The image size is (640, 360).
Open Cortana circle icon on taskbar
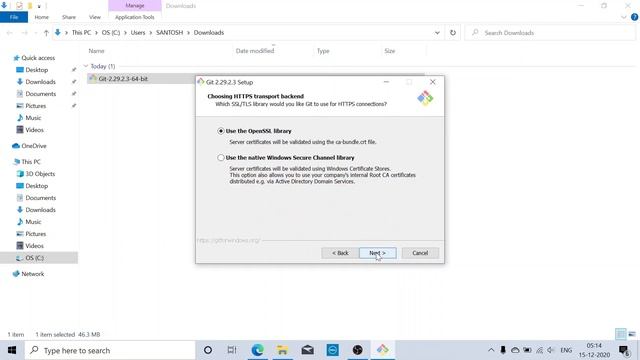(x=208, y=350)
